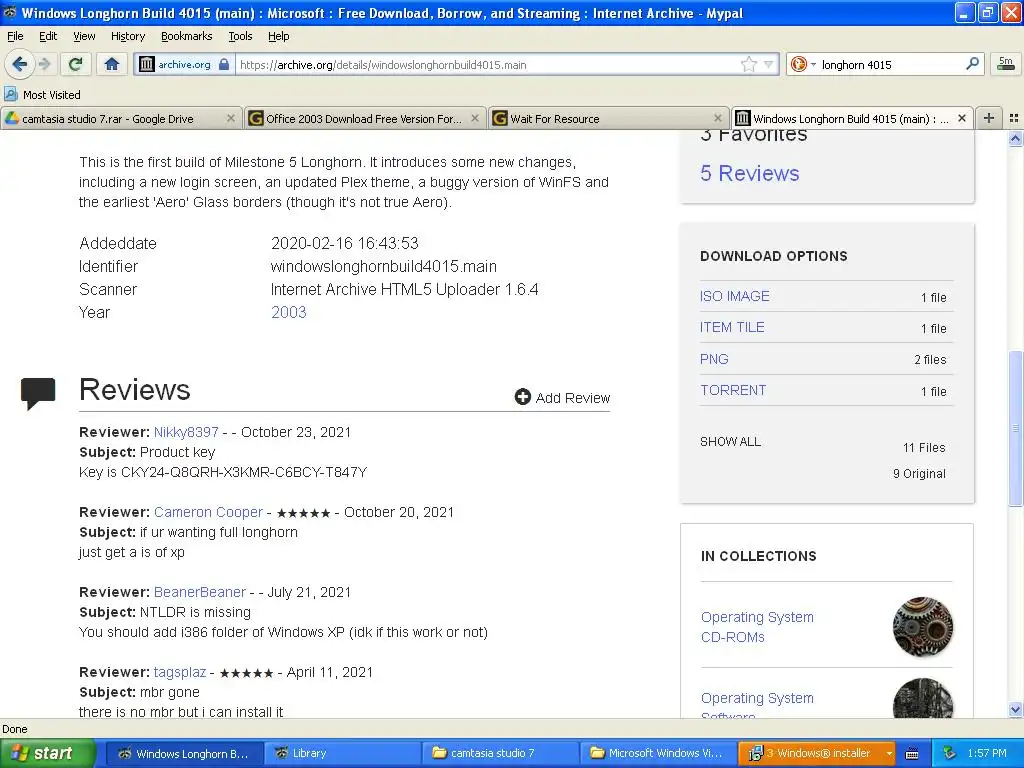Open reviewer tagsplaz profile

(x=180, y=672)
